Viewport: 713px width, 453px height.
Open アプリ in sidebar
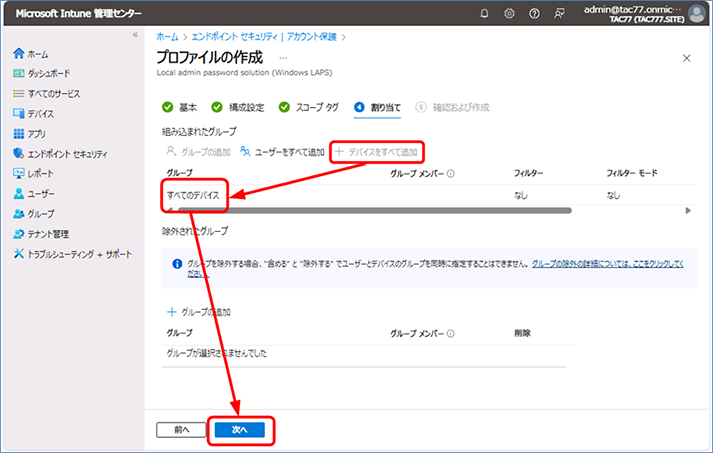point(30,134)
